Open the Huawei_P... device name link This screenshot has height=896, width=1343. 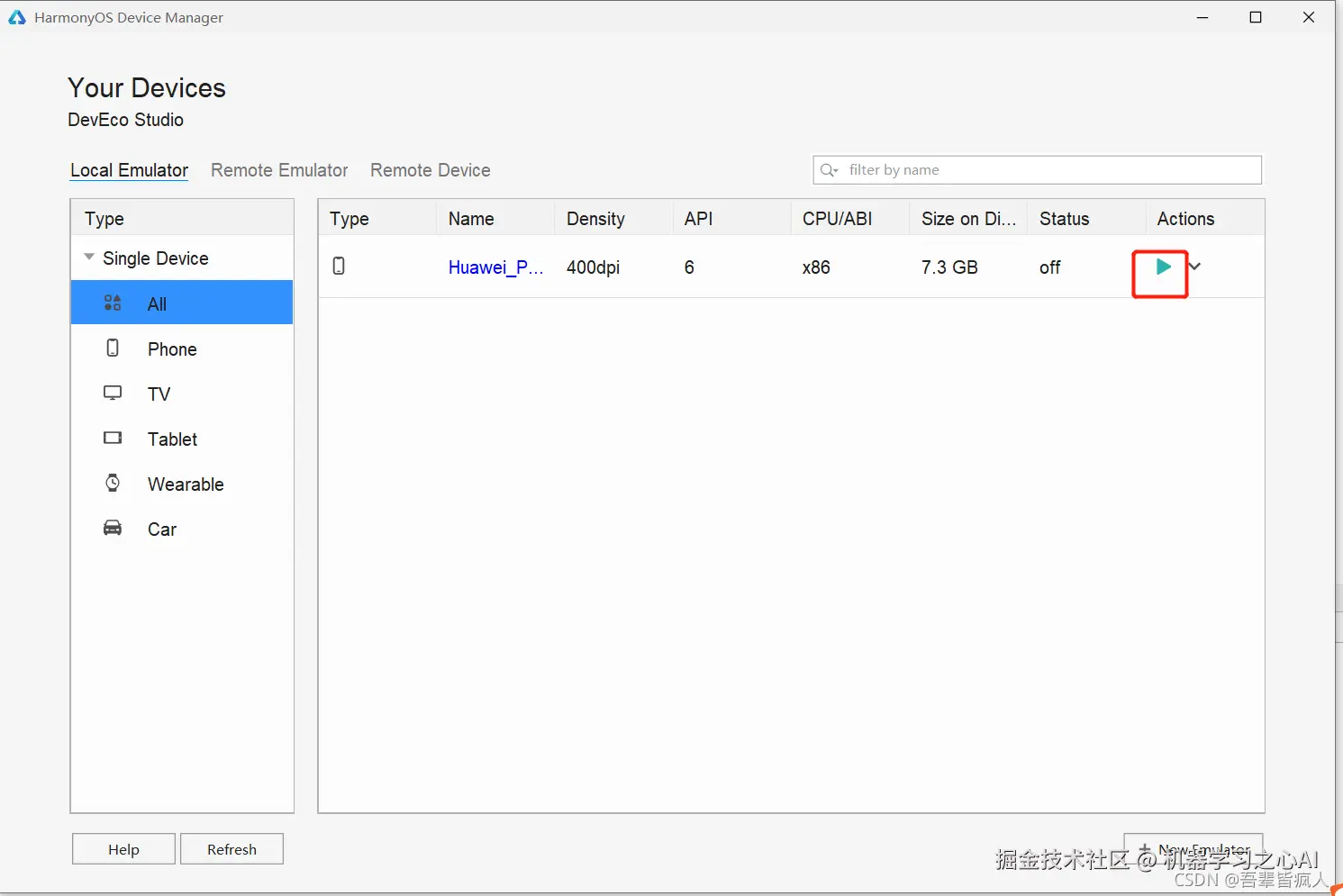tap(495, 267)
